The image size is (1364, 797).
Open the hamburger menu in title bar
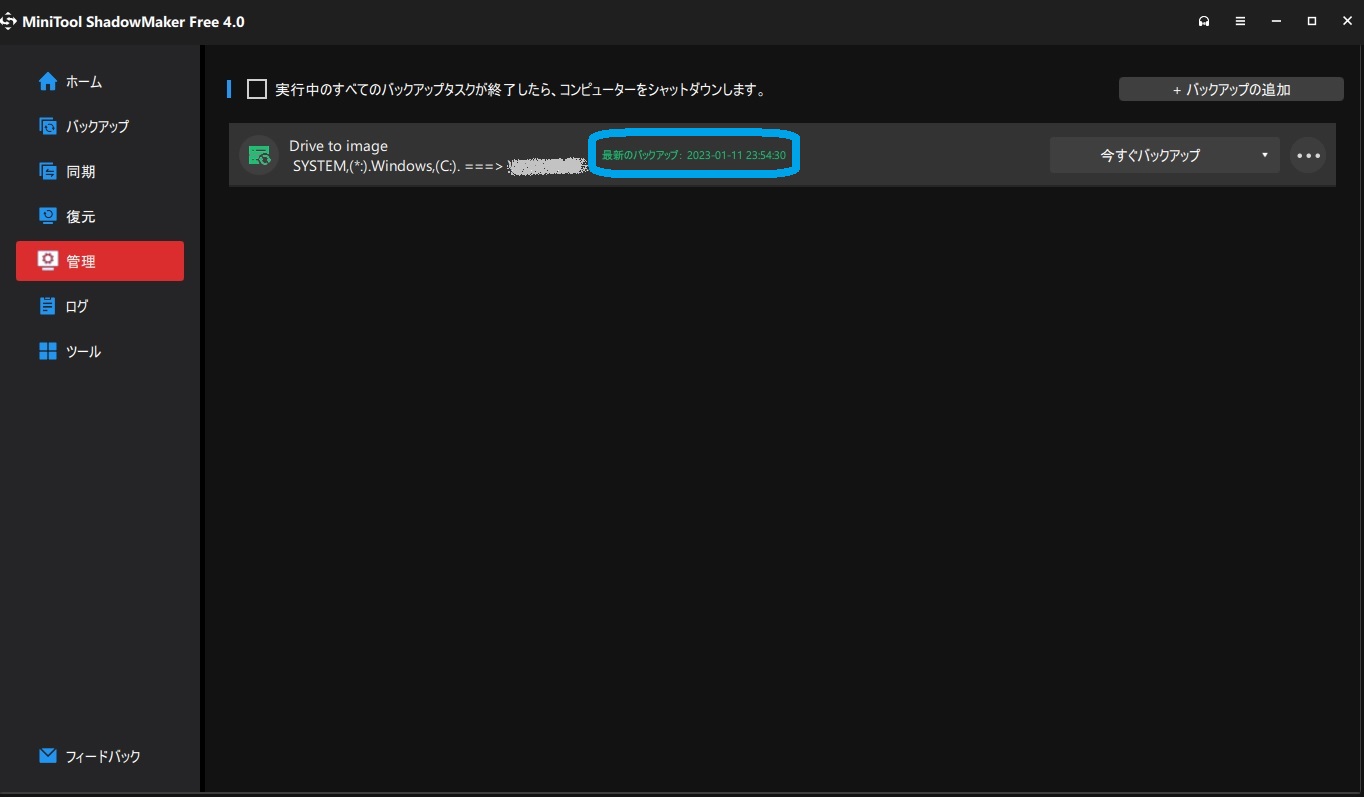coord(1240,21)
